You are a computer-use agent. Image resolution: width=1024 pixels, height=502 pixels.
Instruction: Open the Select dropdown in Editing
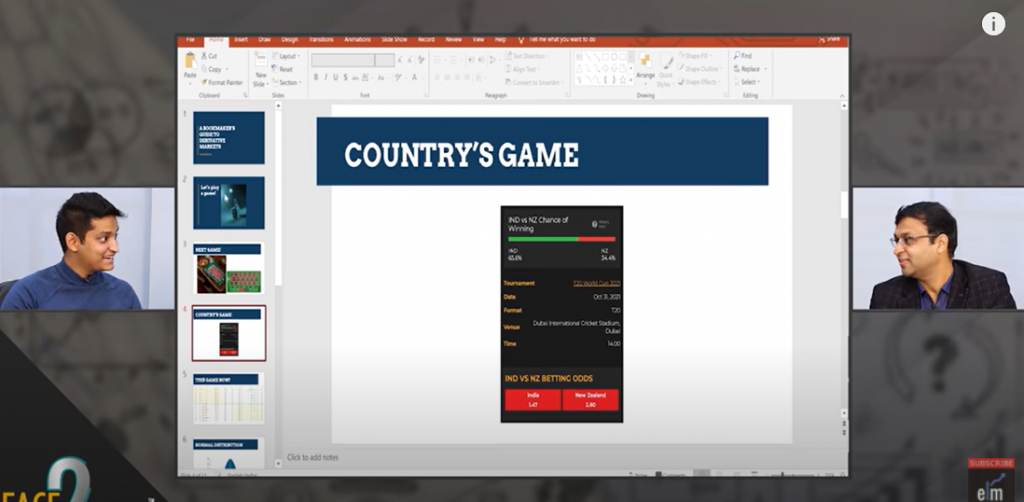pos(744,82)
